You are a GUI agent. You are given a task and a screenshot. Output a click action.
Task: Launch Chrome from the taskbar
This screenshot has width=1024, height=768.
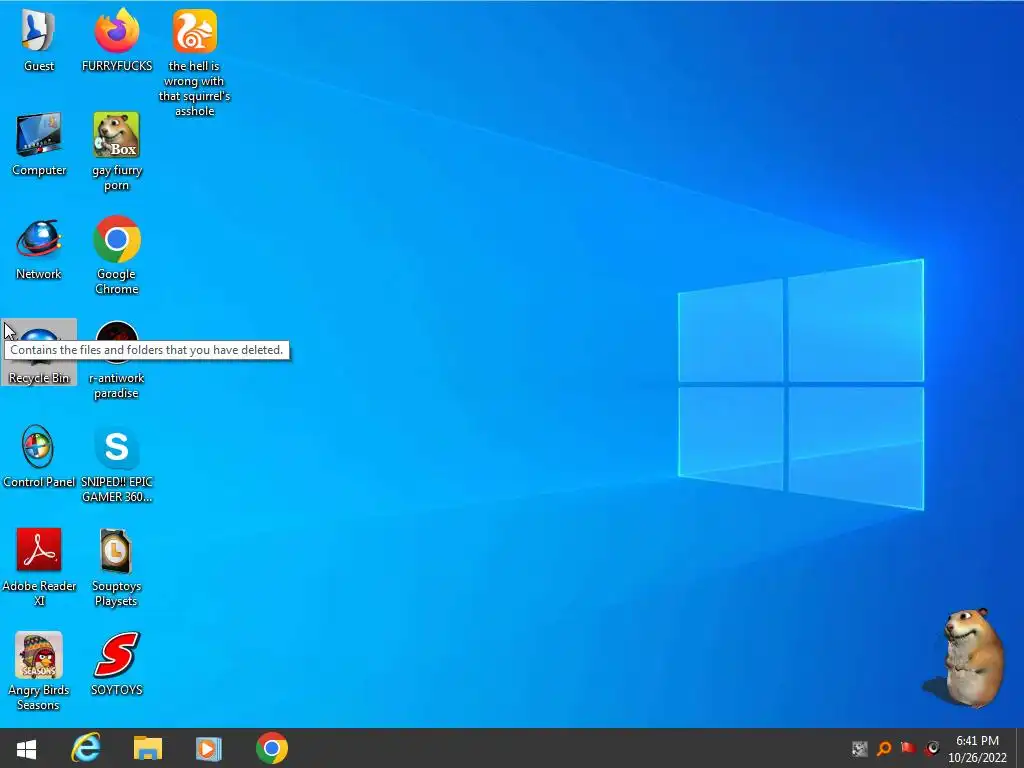[x=272, y=748]
